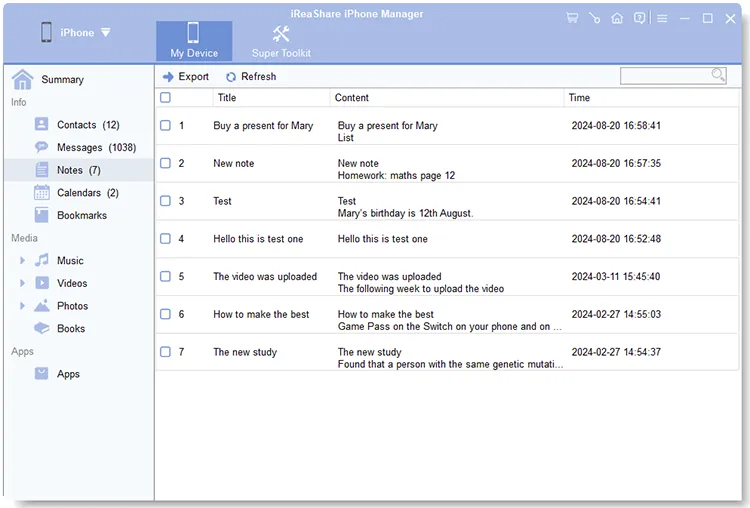Click the Refresh button

(x=251, y=77)
